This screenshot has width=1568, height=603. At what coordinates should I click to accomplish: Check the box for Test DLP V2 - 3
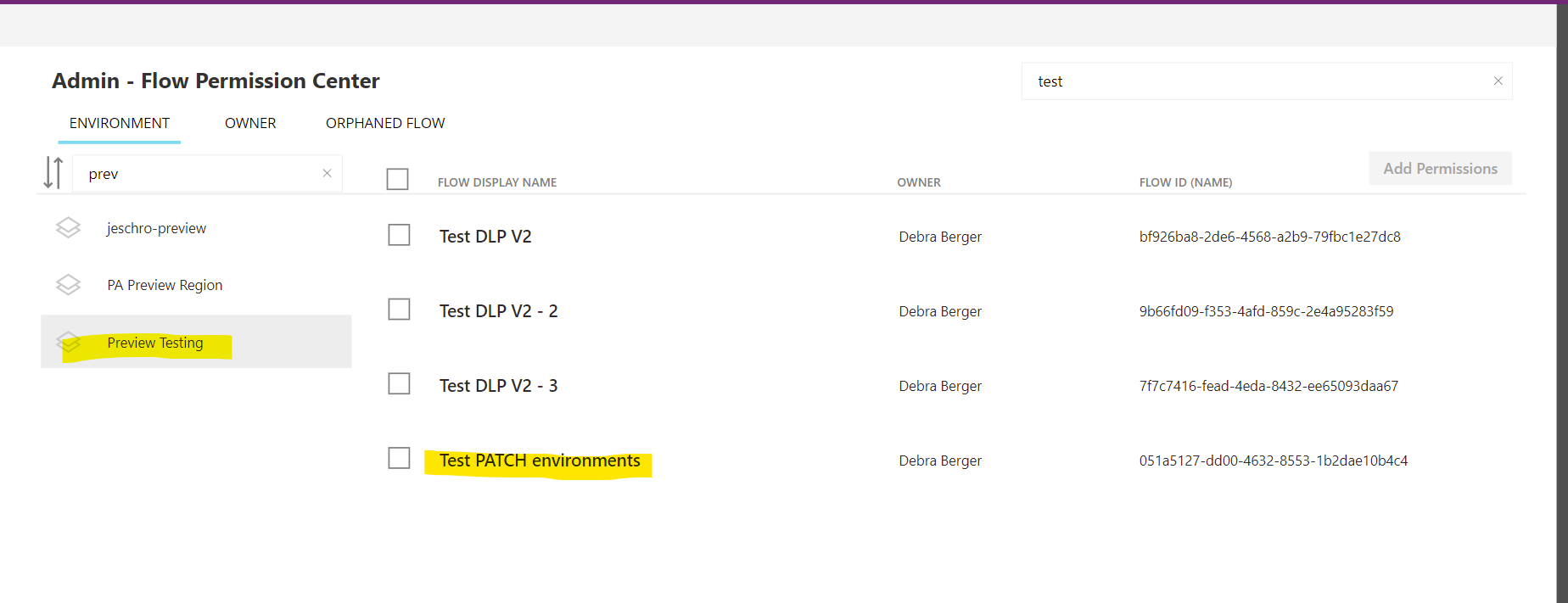[399, 384]
